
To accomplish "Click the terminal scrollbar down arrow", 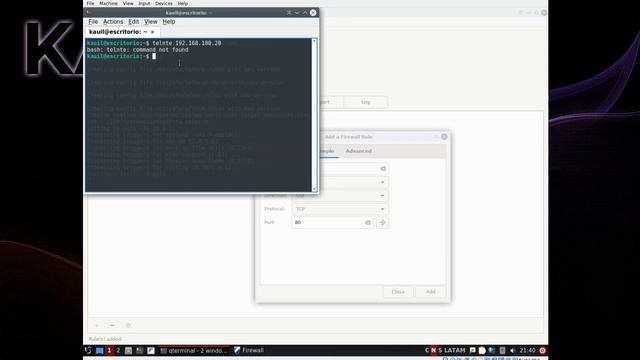I will click(314, 189).
